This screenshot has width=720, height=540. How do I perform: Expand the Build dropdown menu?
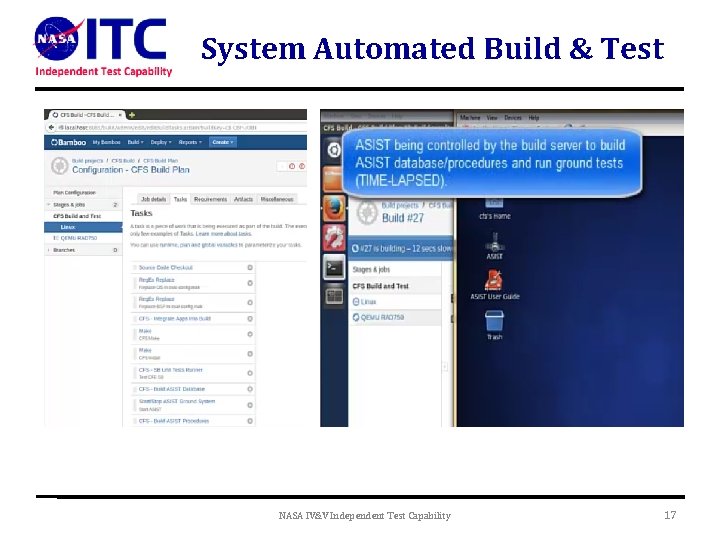tap(135, 142)
